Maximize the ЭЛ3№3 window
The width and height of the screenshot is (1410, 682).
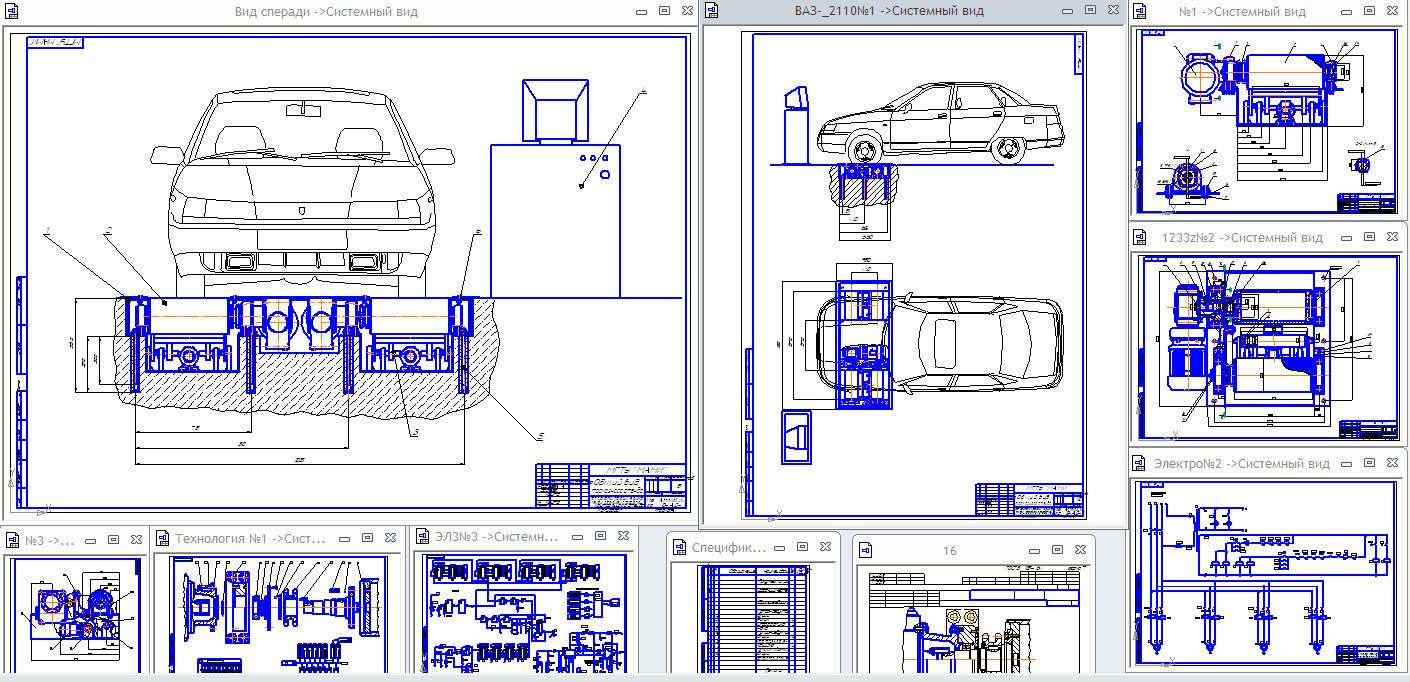pyautogui.click(x=600, y=537)
